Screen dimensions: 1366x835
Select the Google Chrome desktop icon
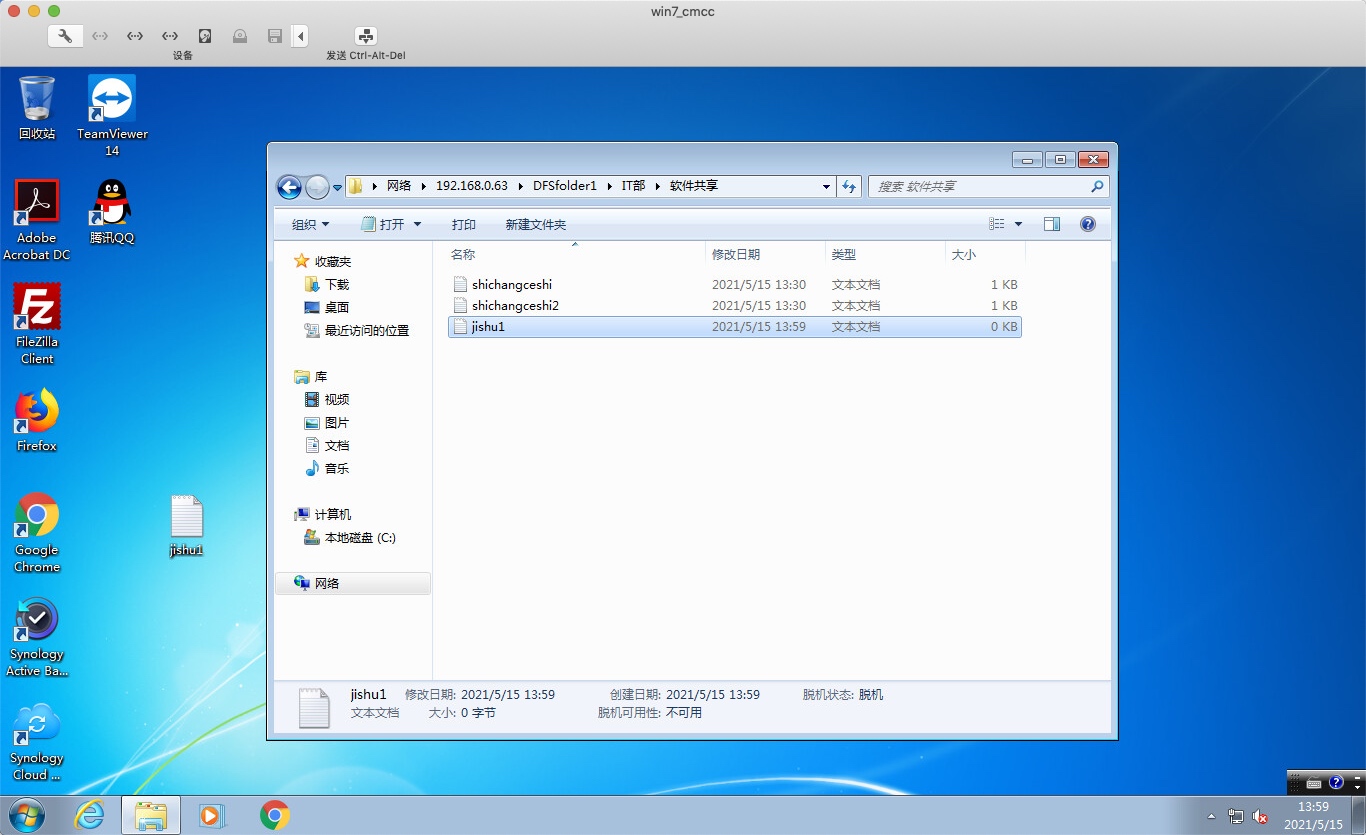click(x=37, y=532)
